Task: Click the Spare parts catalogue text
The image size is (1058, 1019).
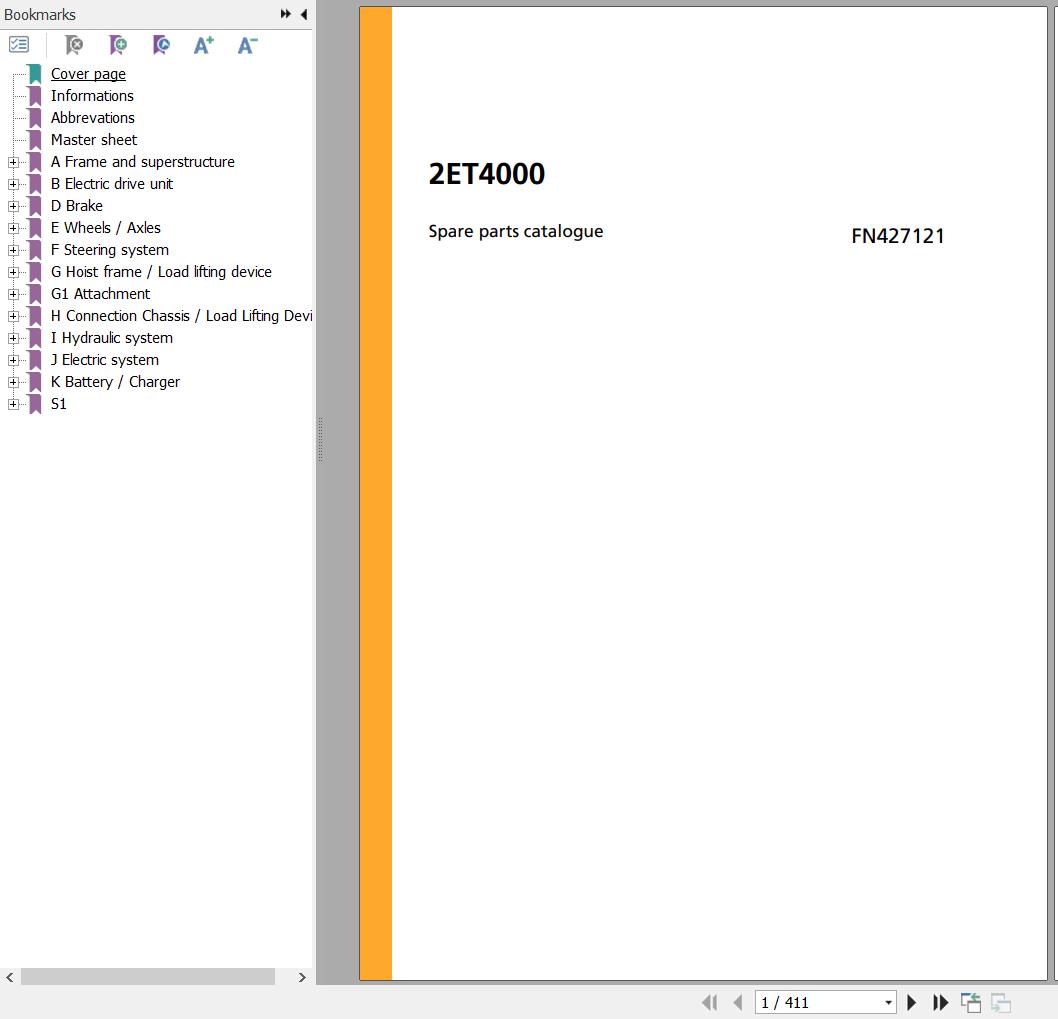Action: (516, 231)
